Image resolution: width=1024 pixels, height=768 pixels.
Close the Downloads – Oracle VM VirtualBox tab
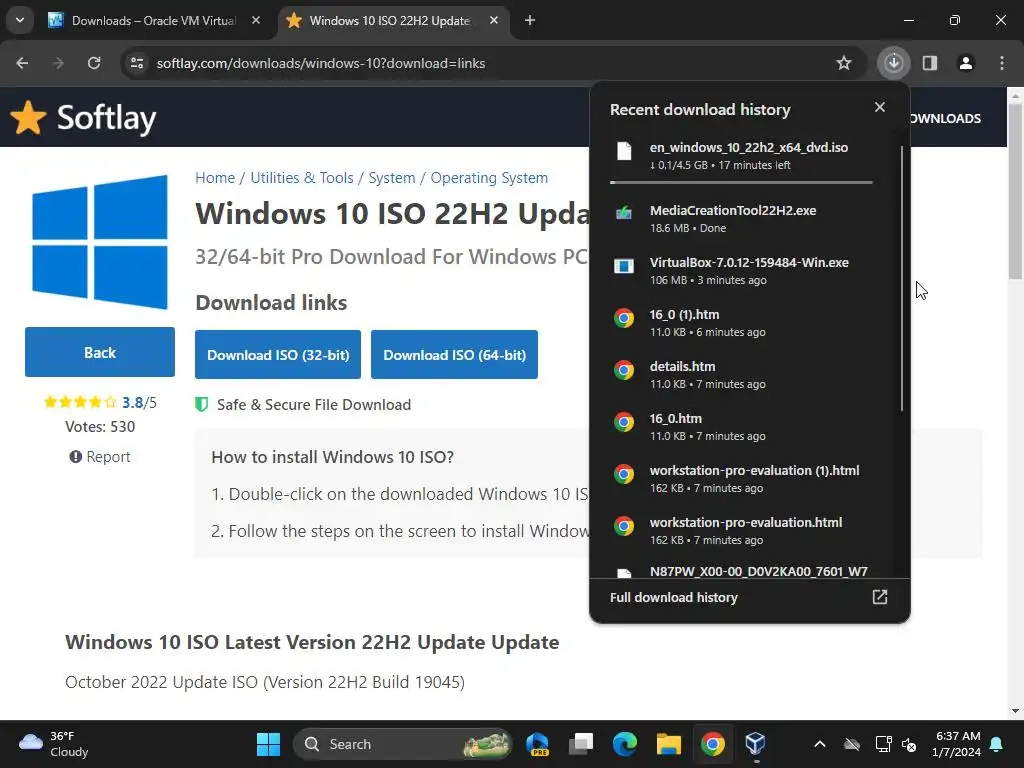[x=256, y=20]
